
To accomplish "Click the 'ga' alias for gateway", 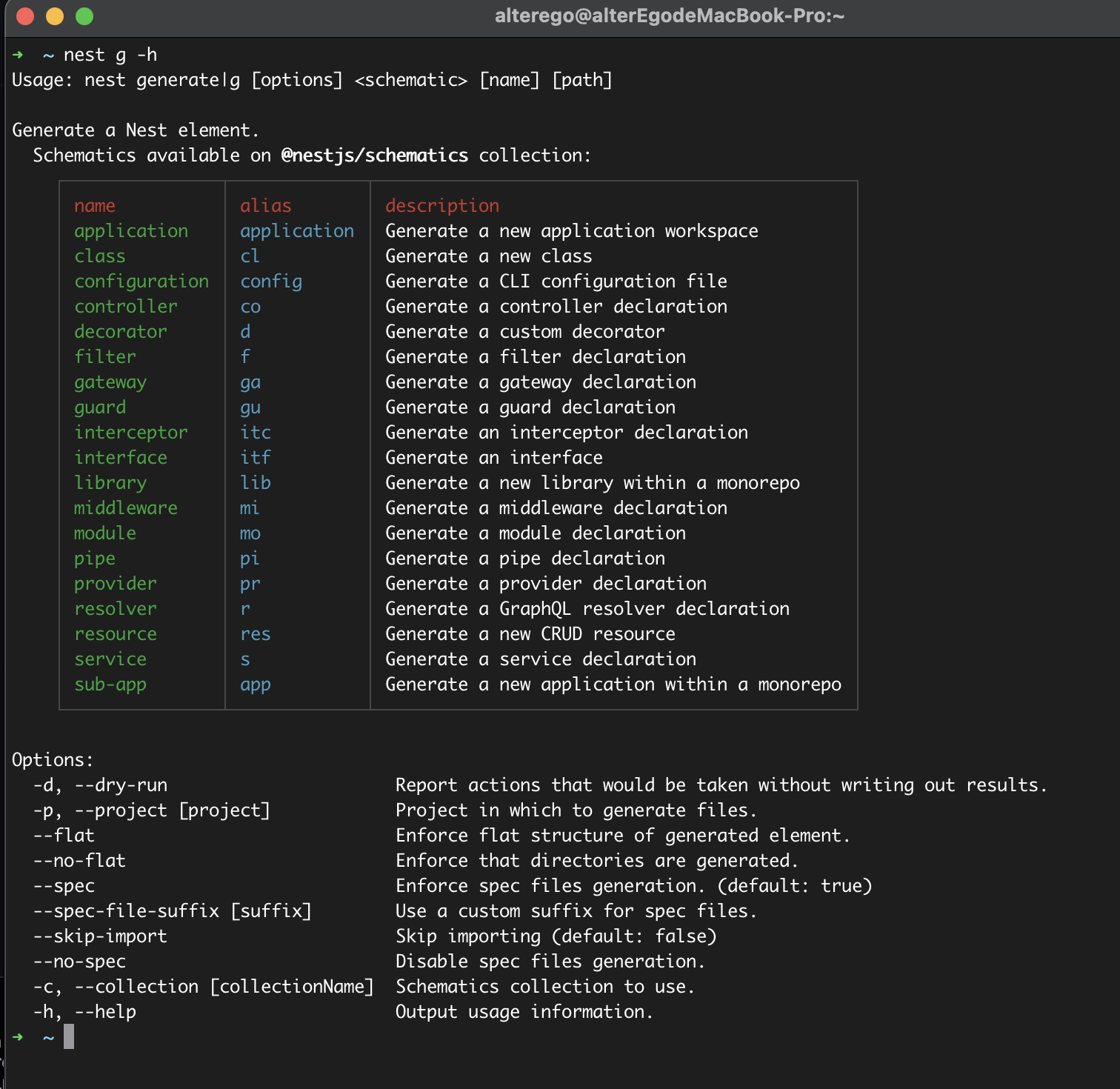I will [x=250, y=382].
